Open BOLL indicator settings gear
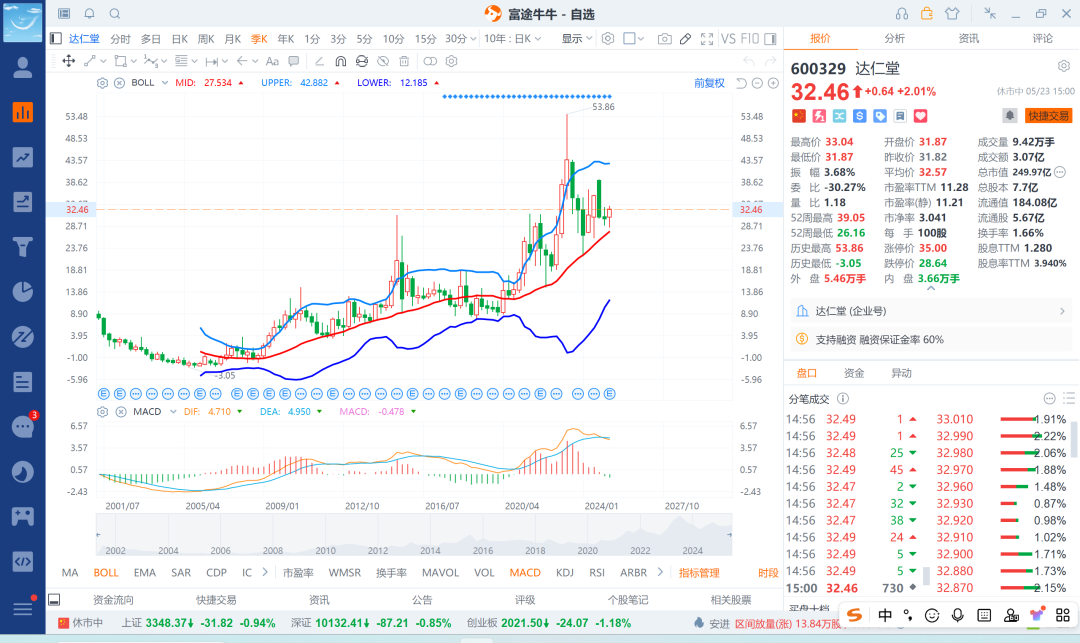This screenshot has width=1080, height=643. click(103, 83)
